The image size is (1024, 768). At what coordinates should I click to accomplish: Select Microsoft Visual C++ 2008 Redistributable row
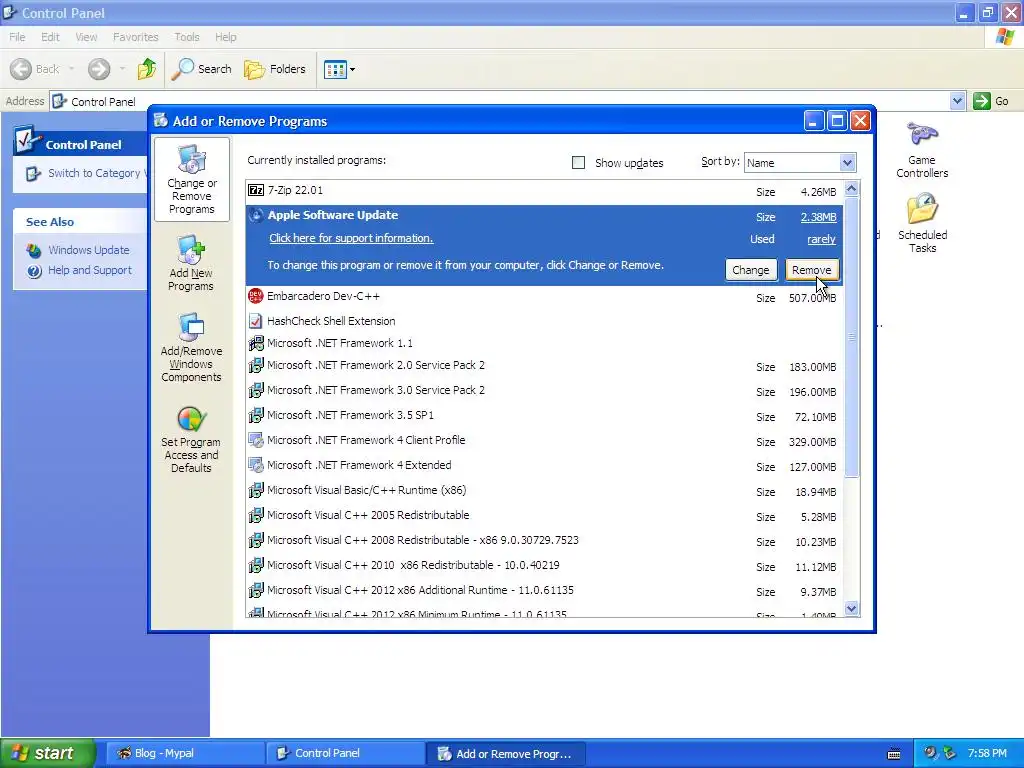click(545, 541)
